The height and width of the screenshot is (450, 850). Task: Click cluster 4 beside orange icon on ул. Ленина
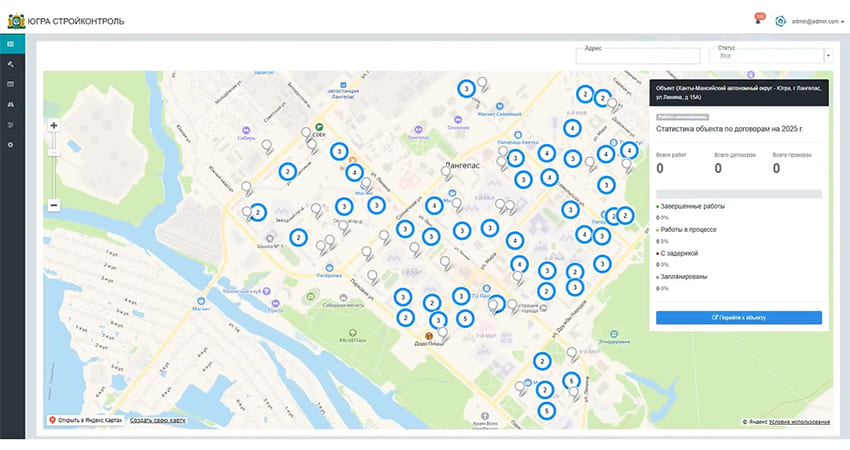point(354,172)
